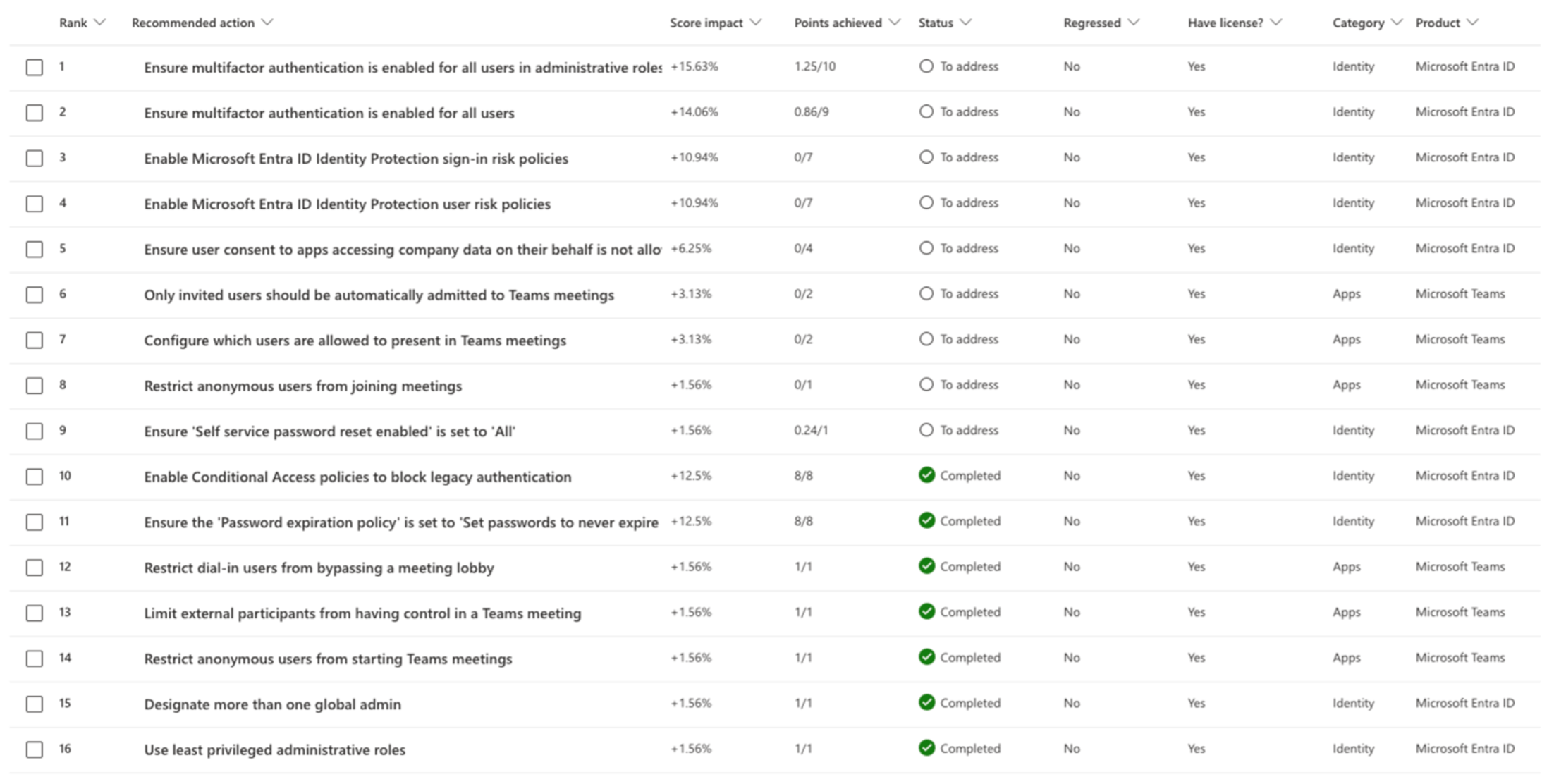
Task: Click the To address circle for rank 1
Action: pos(926,66)
